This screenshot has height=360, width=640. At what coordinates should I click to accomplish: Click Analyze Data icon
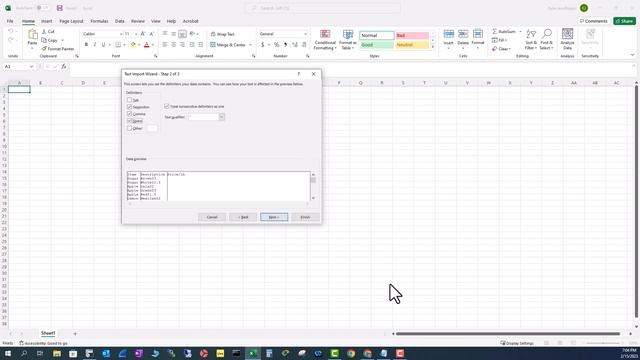click(x=567, y=34)
